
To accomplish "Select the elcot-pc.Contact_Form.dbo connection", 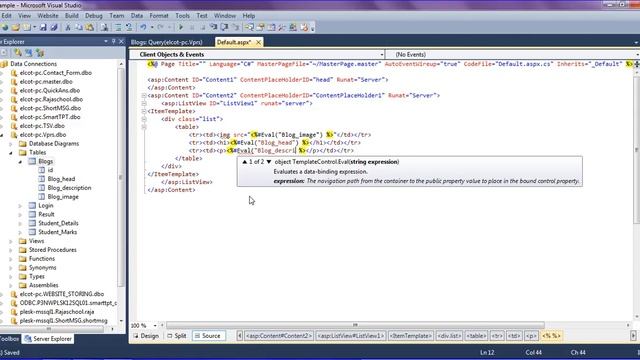I will click(56, 73).
